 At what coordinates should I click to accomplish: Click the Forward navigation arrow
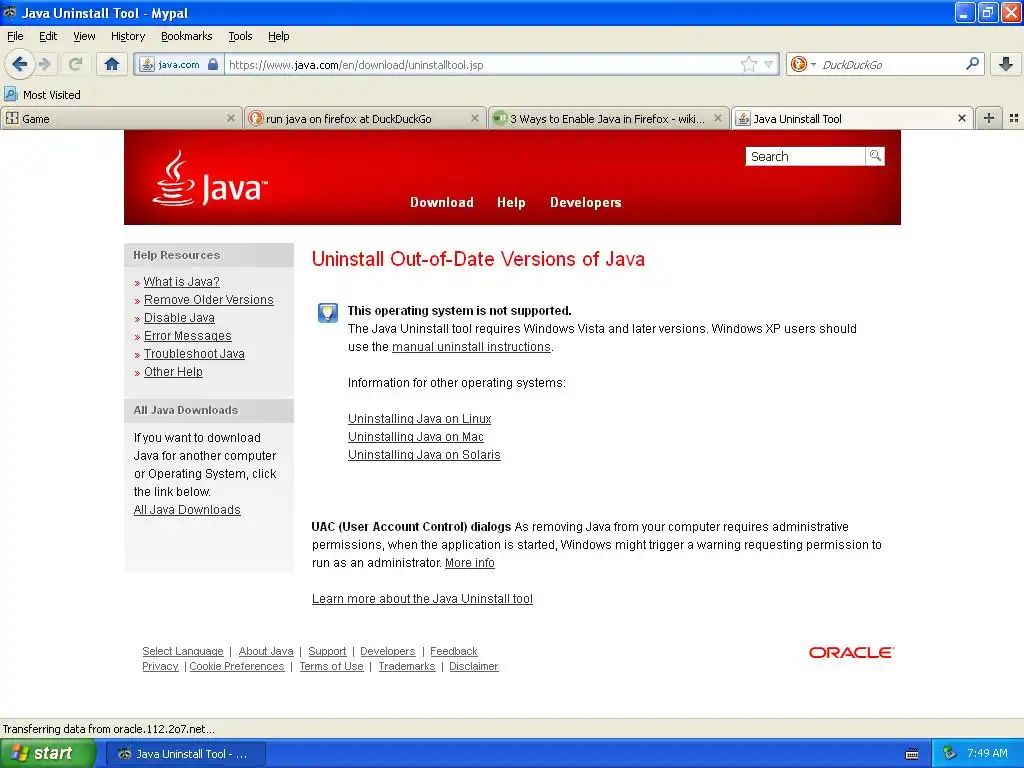pyautogui.click(x=45, y=64)
